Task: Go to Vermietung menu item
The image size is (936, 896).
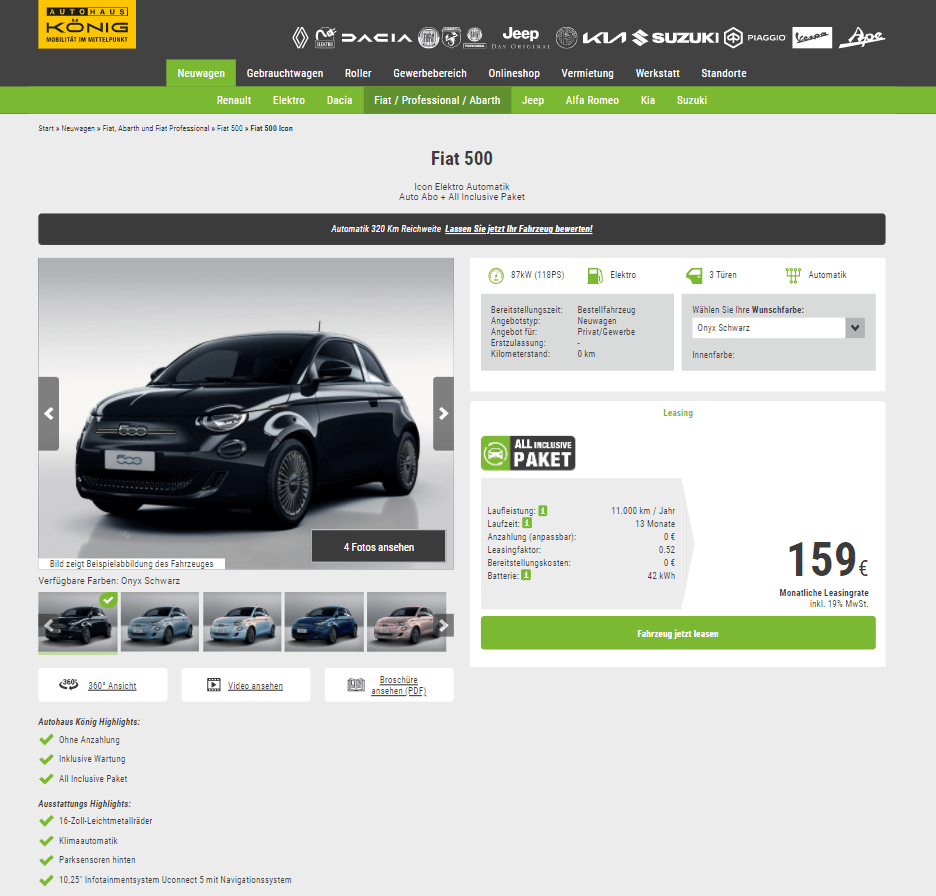Action: tap(587, 73)
